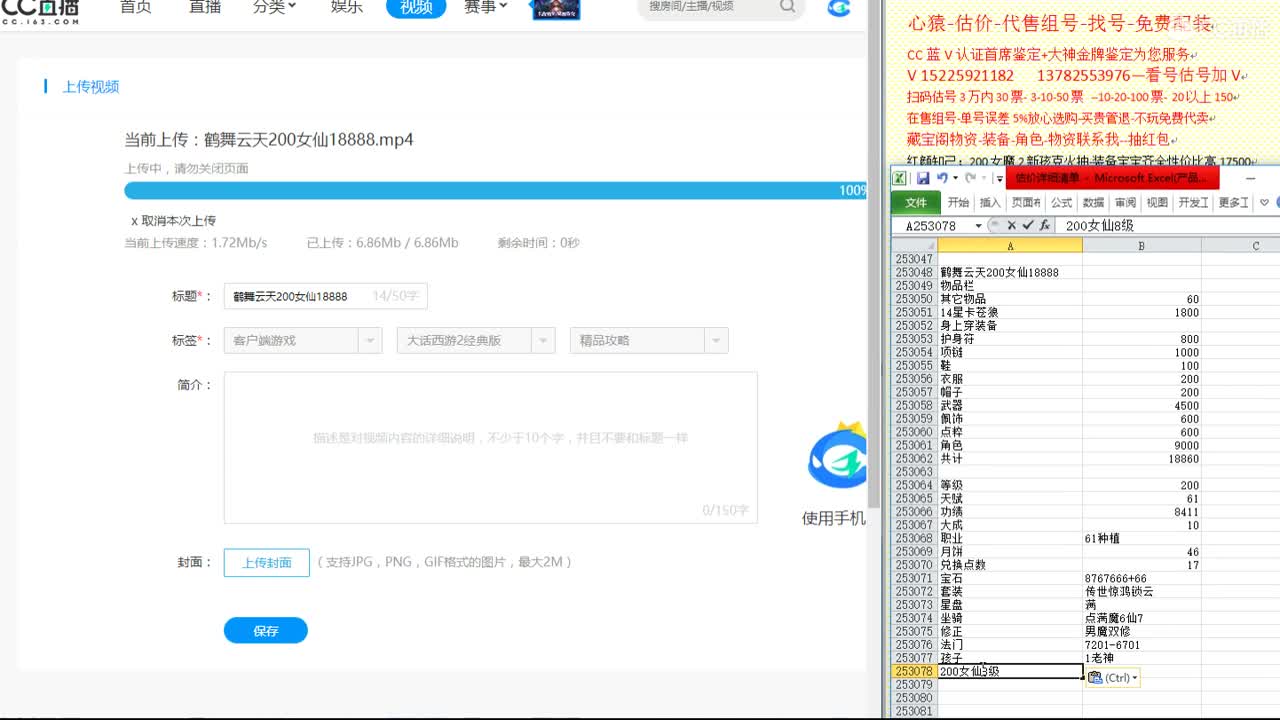Click the 标题 title input field
The height and width of the screenshot is (720, 1280).
click(326, 296)
